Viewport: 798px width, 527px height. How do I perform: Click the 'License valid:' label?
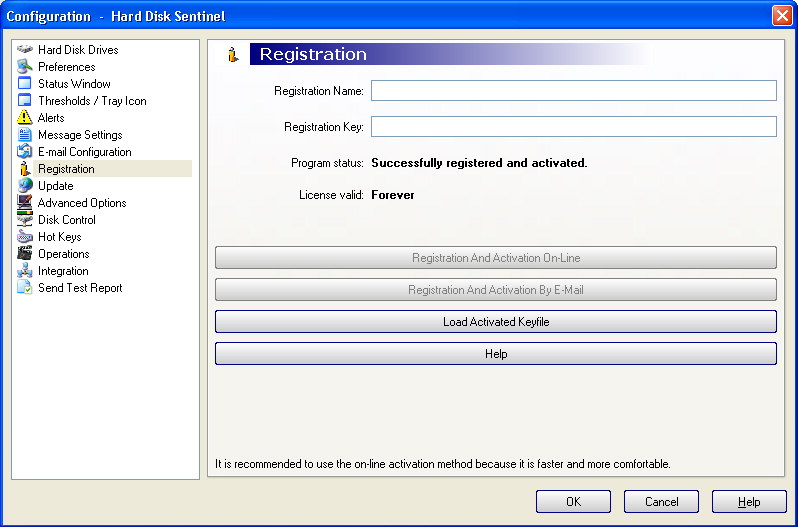click(331, 195)
